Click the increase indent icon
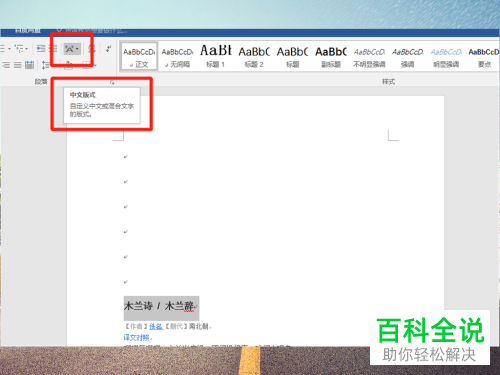The height and width of the screenshot is (375, 500). tap(53, 49)
